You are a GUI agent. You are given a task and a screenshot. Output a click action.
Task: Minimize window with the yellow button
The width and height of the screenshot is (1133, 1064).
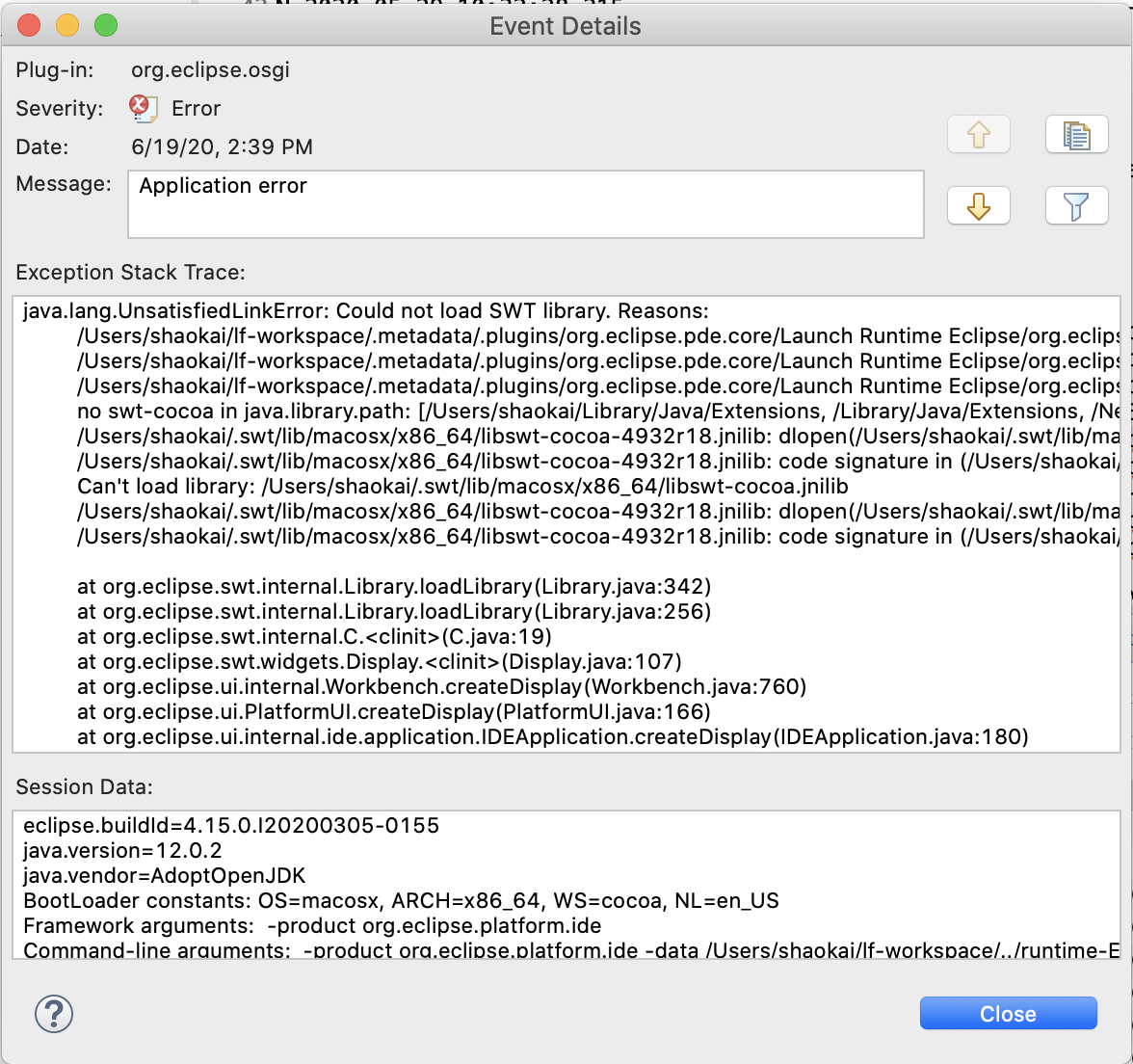pos(67,25)
